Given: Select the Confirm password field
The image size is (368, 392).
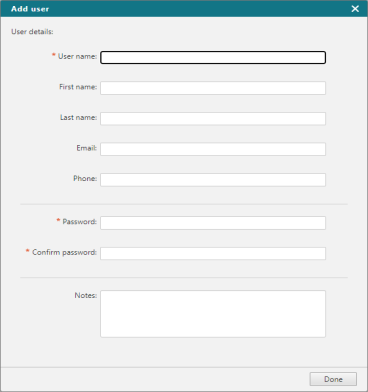Looking at the screenshot, I should (x=213, y=253).
